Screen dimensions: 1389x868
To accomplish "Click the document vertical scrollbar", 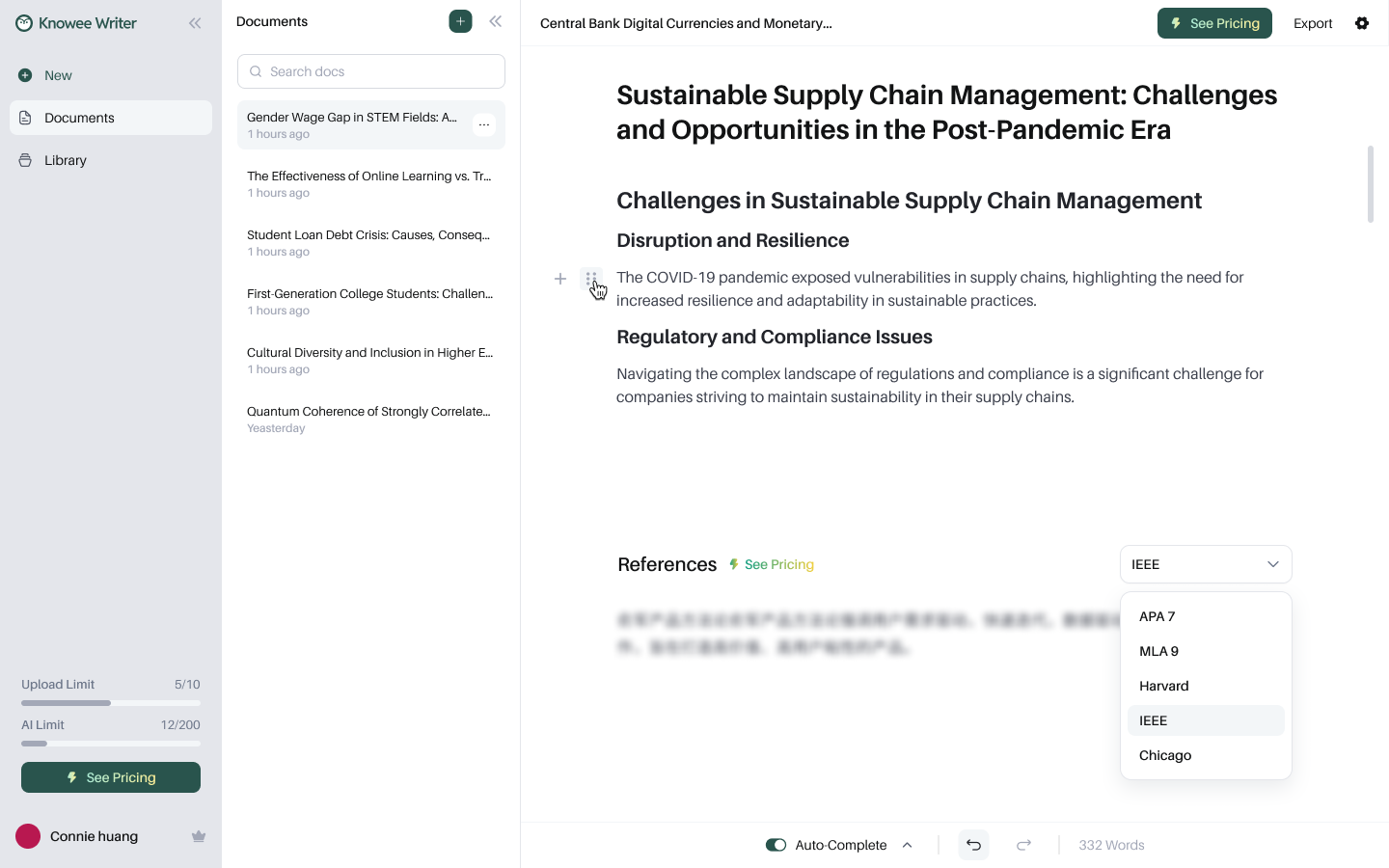I will 1370,184.
